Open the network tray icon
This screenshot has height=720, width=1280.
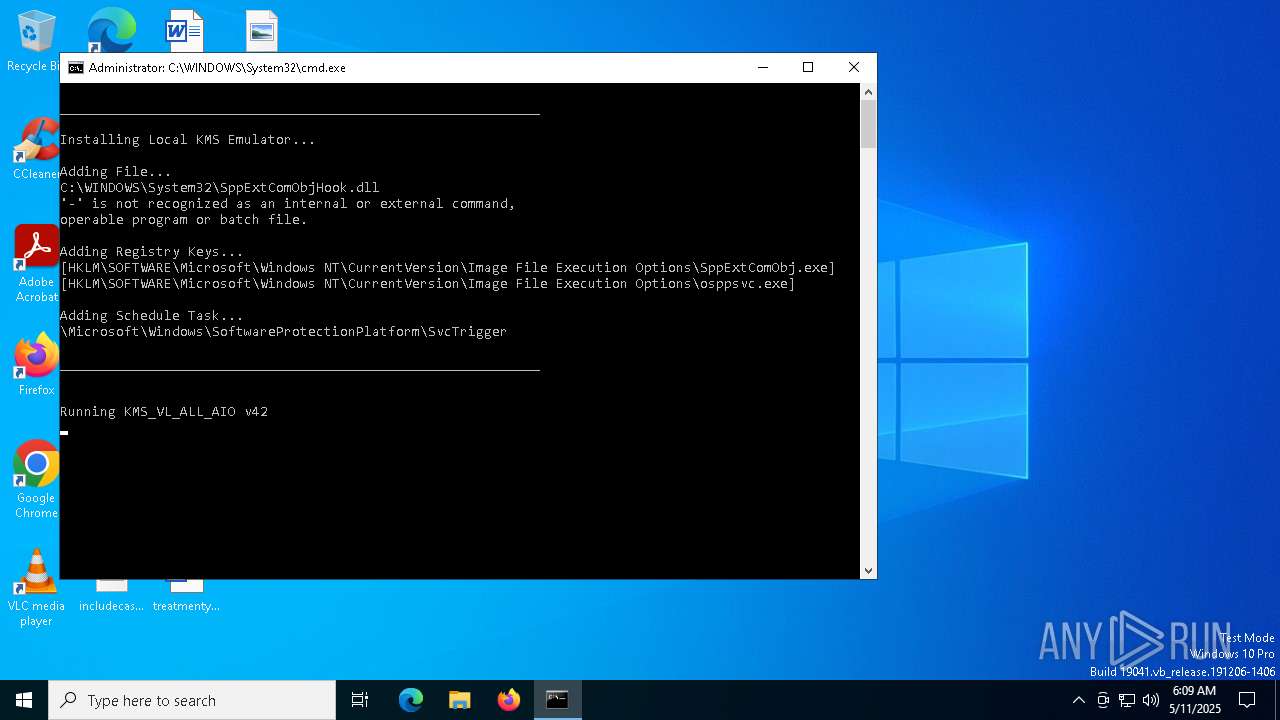[1127, 700]
